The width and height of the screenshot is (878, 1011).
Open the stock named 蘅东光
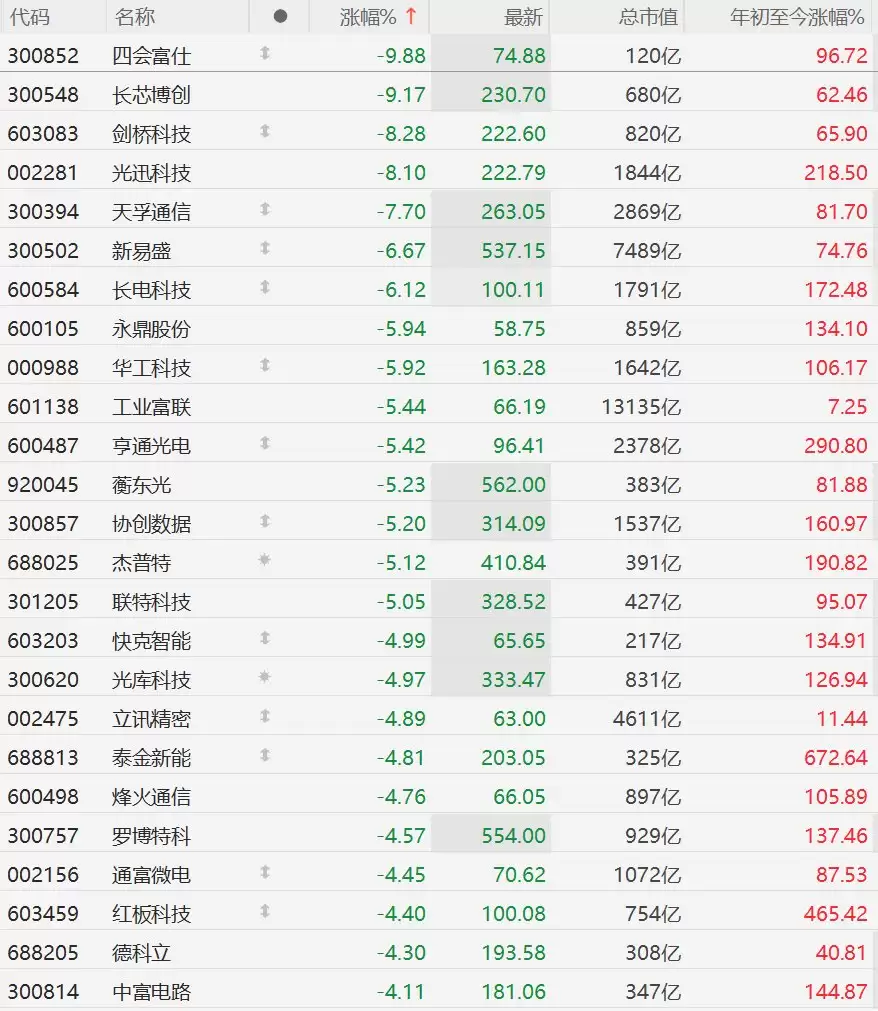pyautogui.click(x=141, y=486)
